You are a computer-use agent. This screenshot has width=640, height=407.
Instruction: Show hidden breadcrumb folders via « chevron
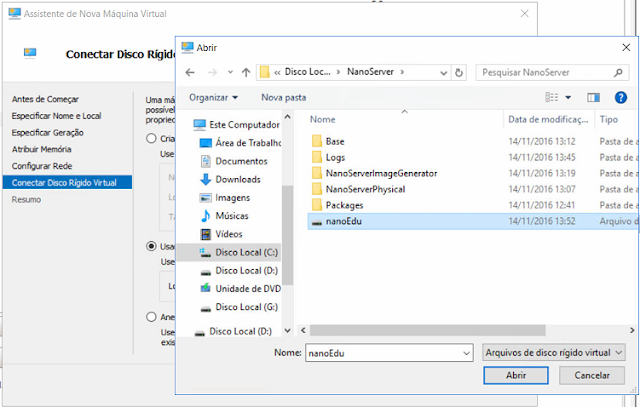[x=277, y=72]
